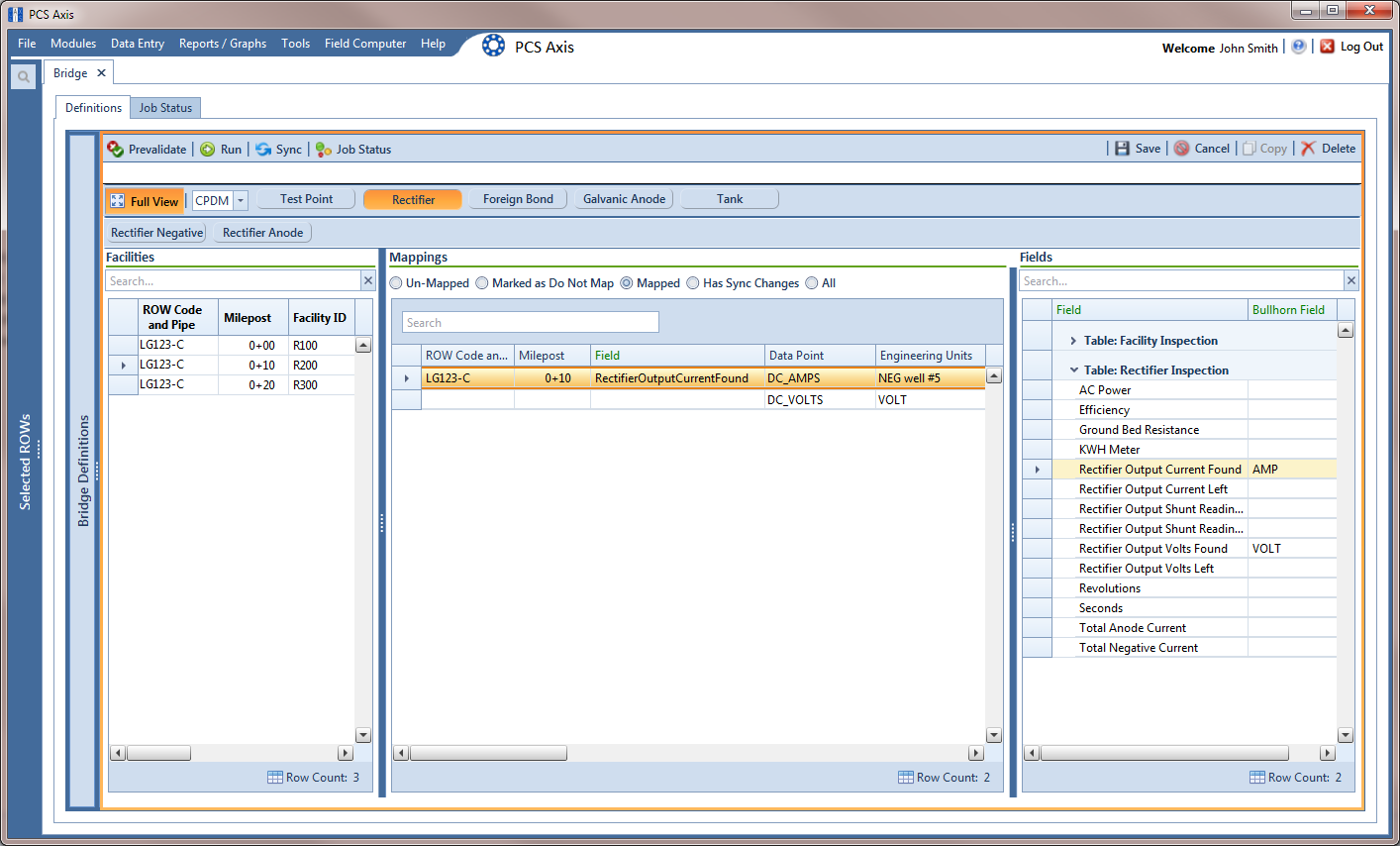Click row indicator for LG123-C mapping

(407, 378)
